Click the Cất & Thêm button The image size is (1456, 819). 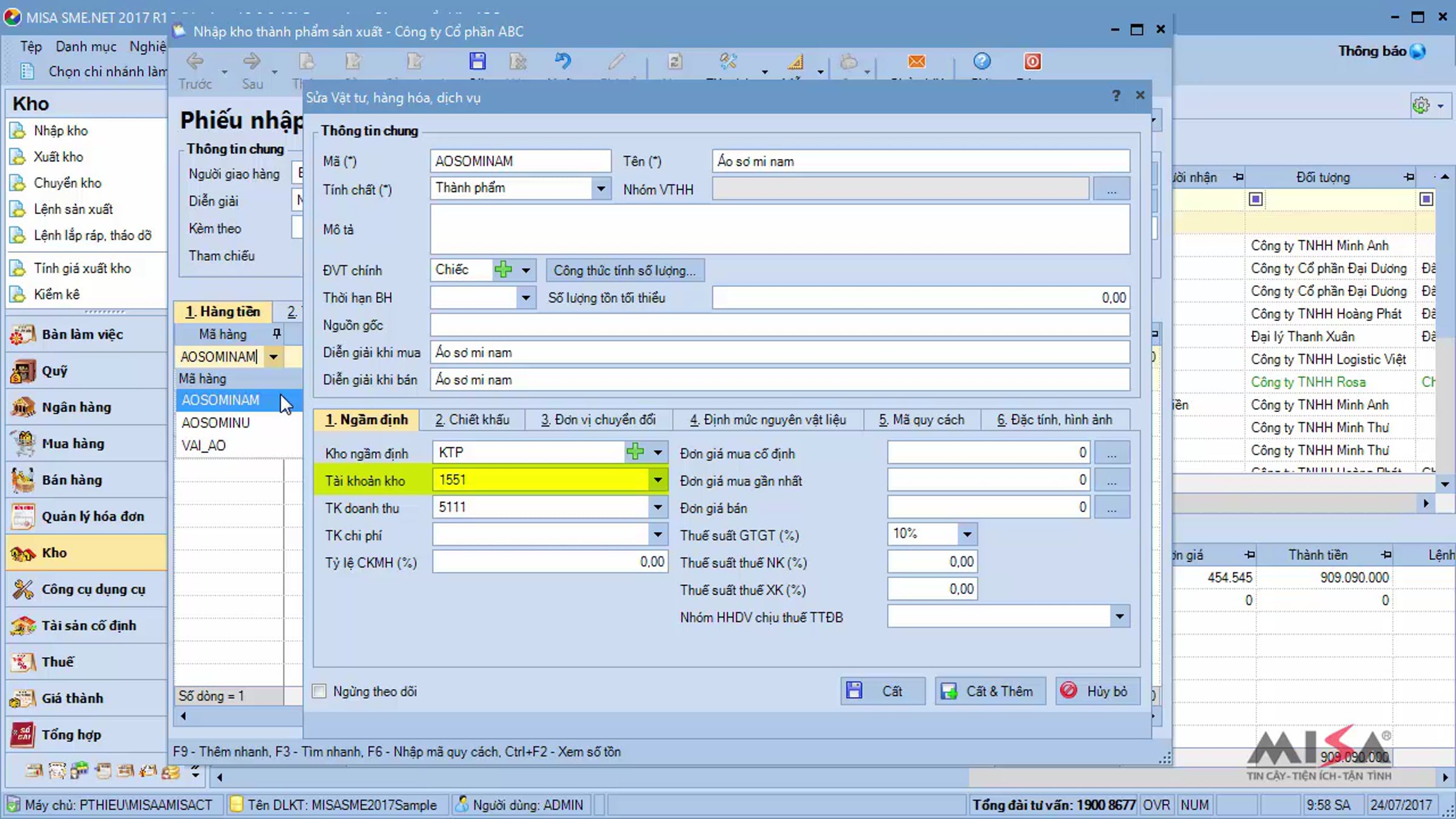990,691
